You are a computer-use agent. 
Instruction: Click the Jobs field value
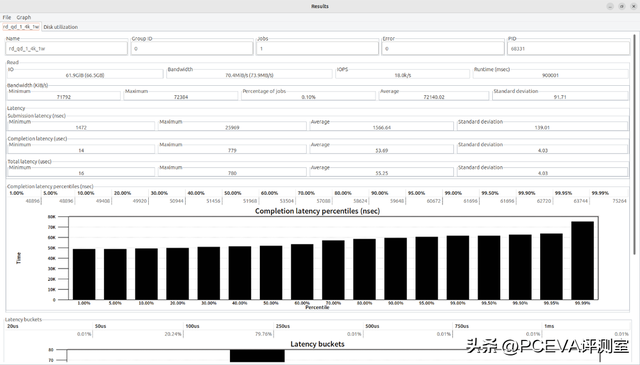tap(317, 49)
